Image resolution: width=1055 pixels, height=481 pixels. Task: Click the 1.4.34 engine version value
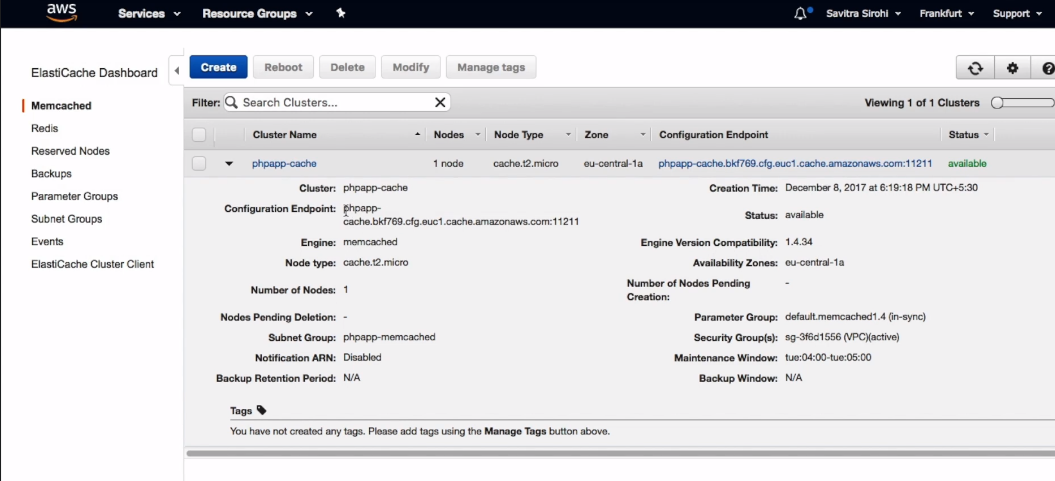(x=798, y=242)
